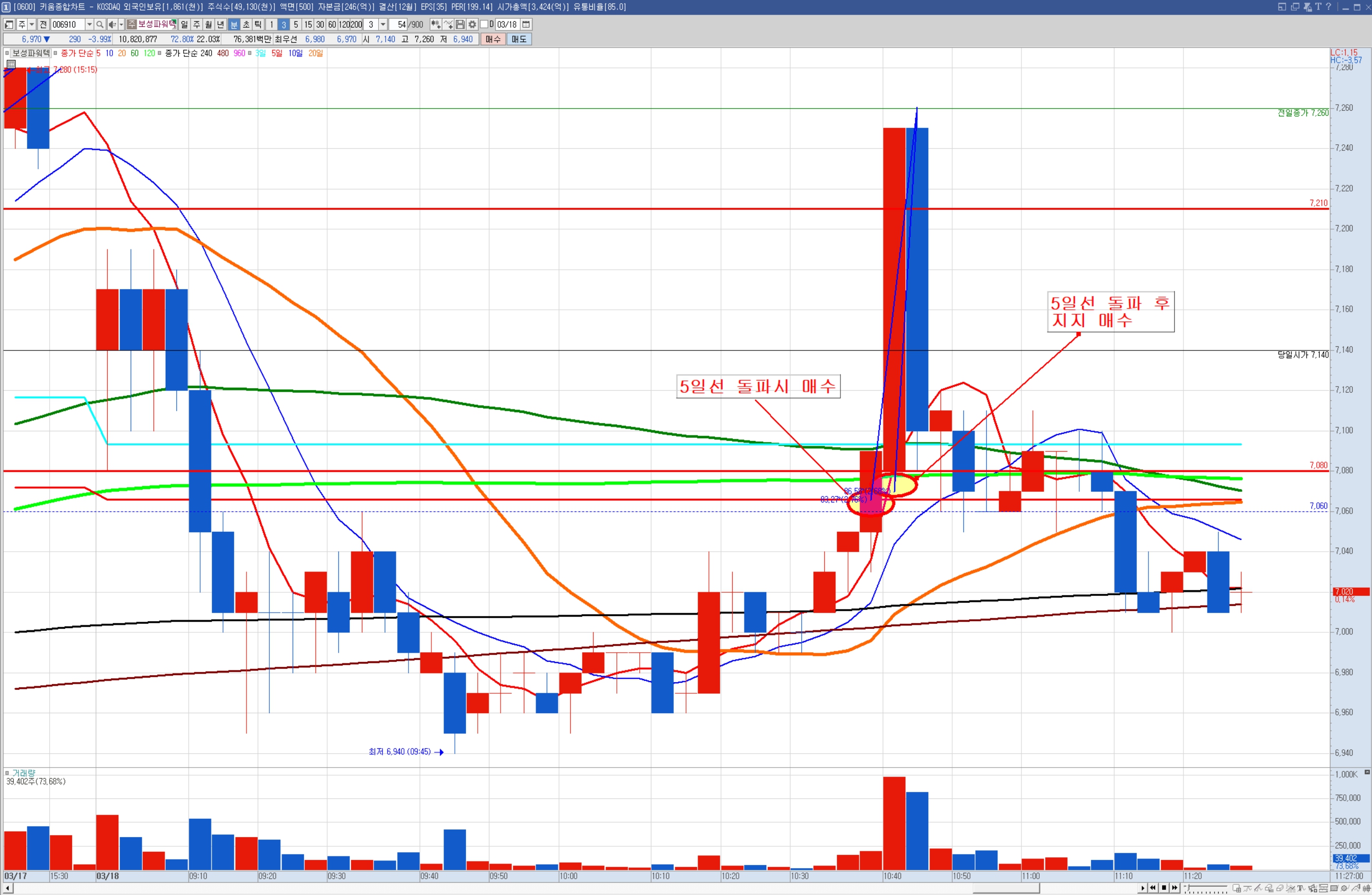Expand the 주 market type dropdown arrow
The width and height of the screenshot is (1372, 895).
point(32,24)
